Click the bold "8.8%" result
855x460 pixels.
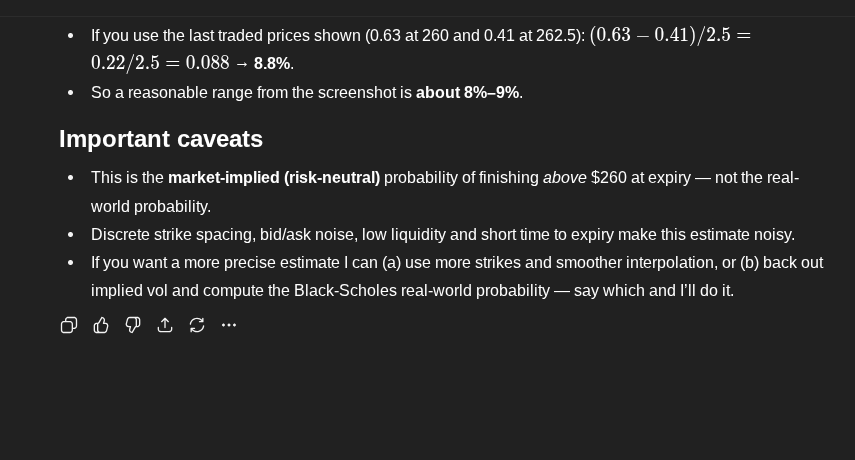click(x=272, y=64)
